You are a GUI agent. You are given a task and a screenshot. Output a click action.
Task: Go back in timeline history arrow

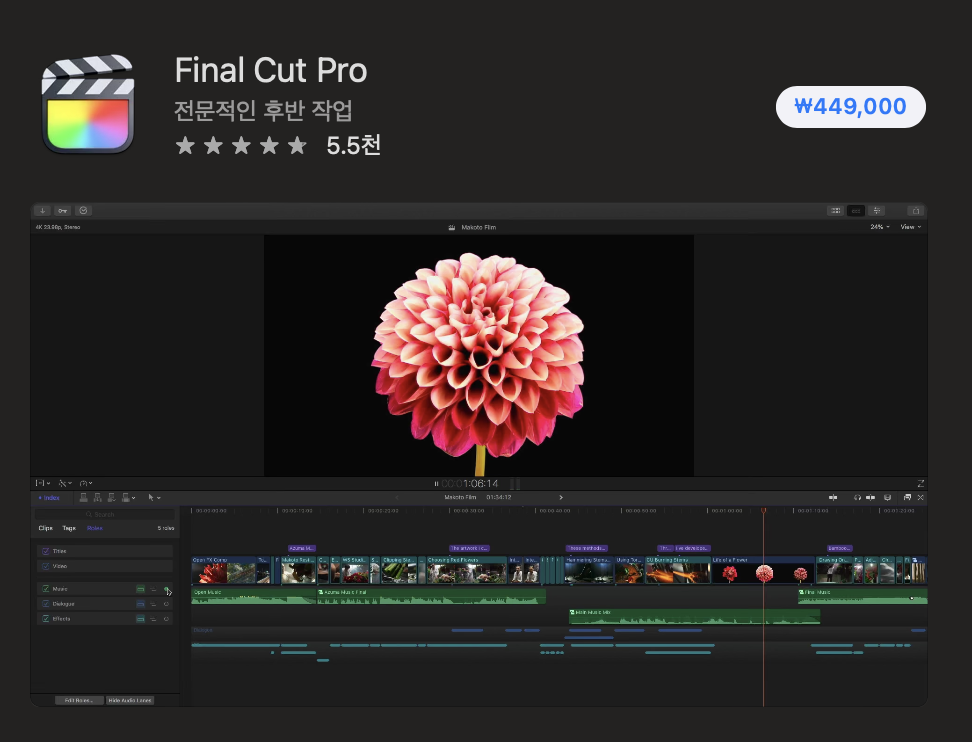[x=397, y=497]
